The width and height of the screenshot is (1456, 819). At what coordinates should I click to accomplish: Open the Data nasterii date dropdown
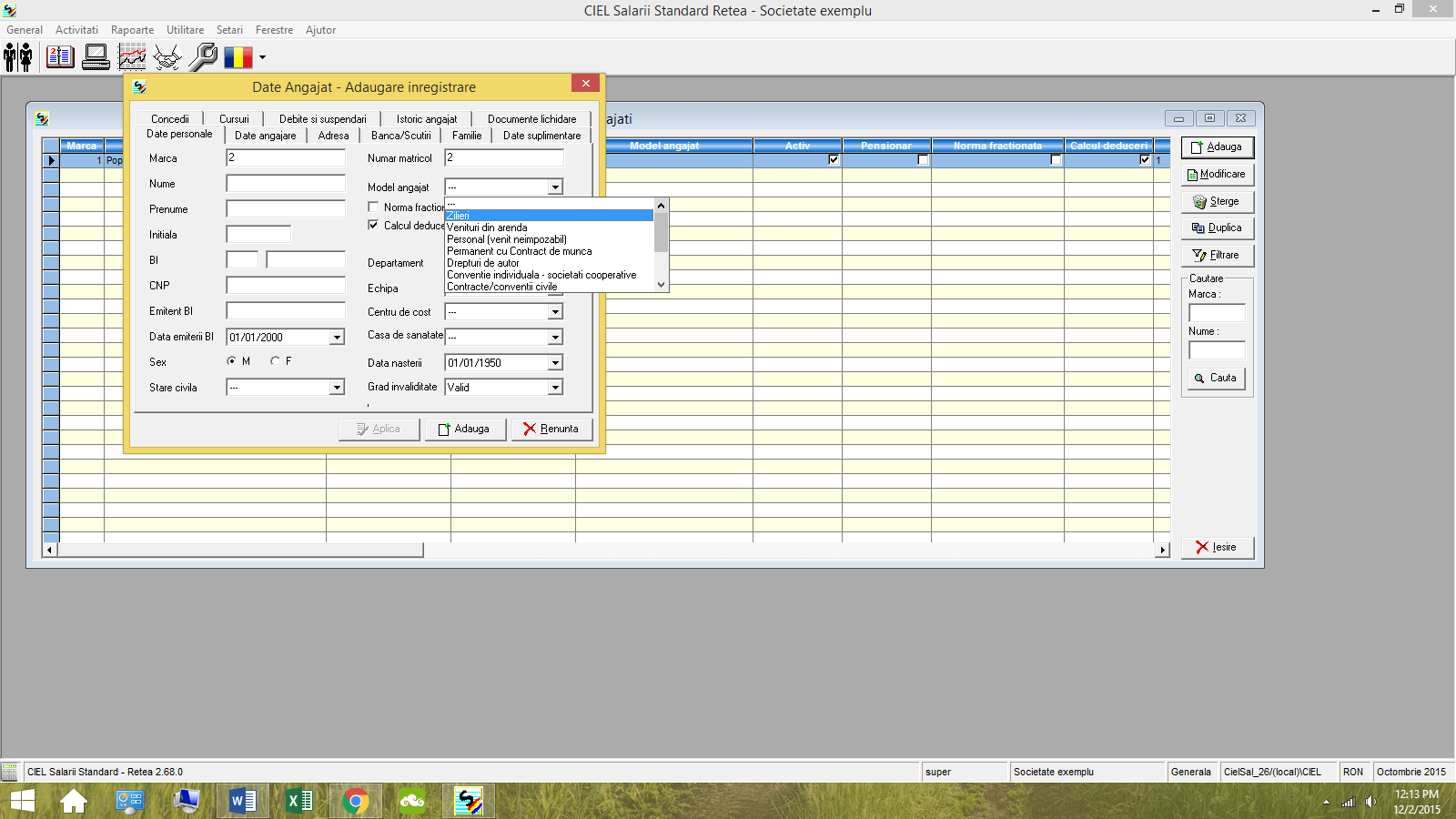[x=555, y=362]
